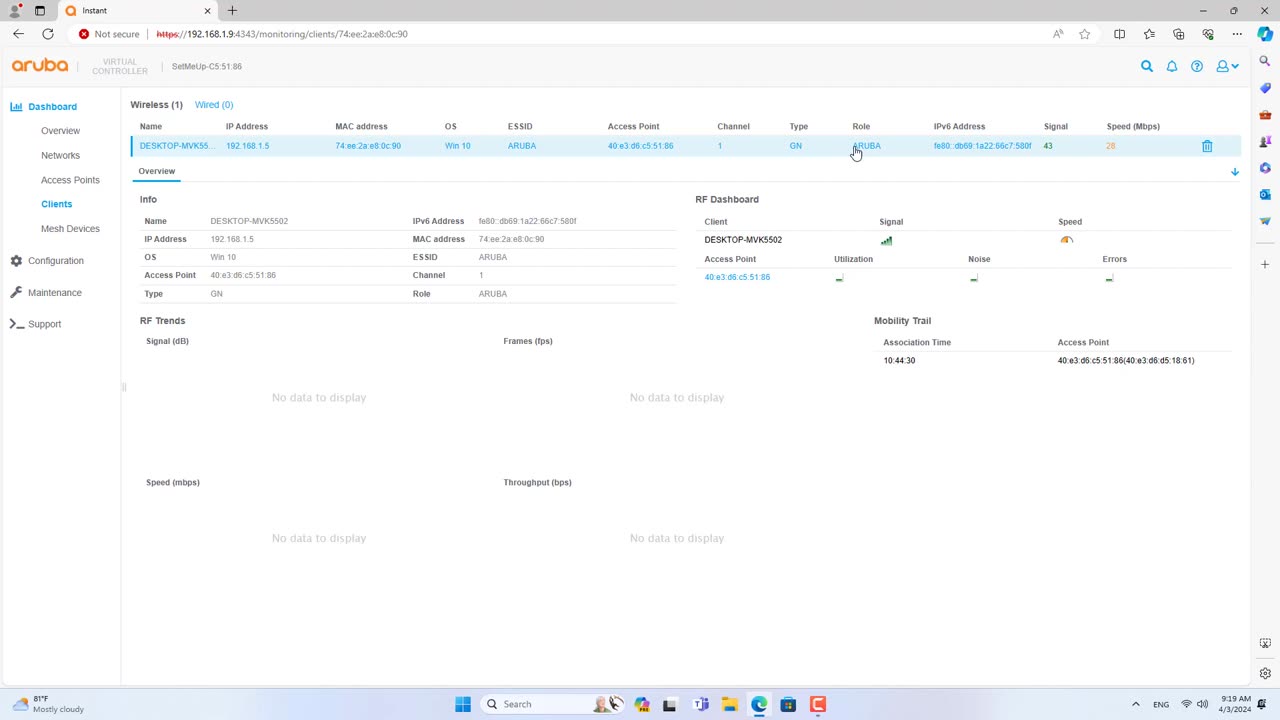Select Clients in sidebar
Image resolution: width=1280 pixels, height=720 pixels.
pos(56,204)
